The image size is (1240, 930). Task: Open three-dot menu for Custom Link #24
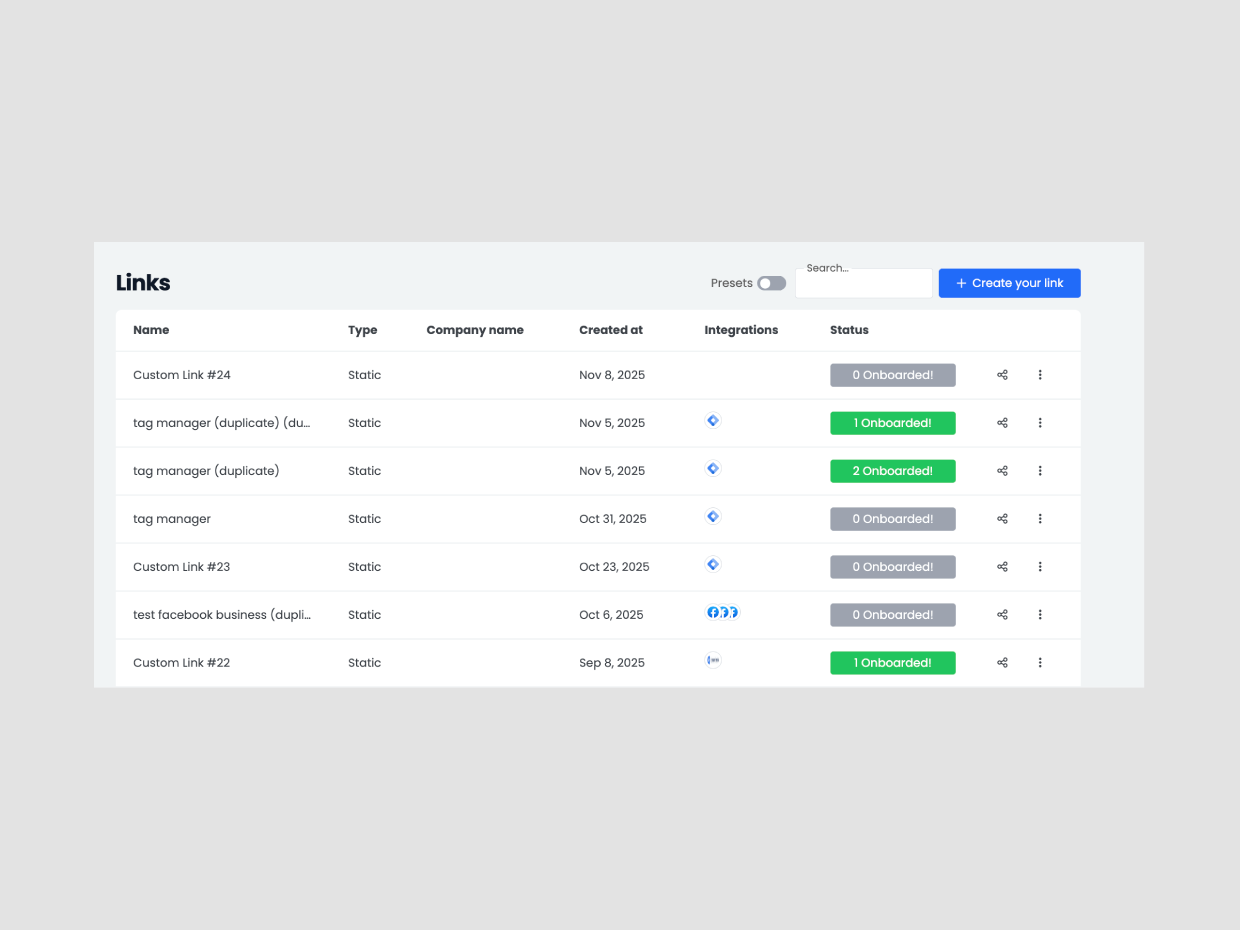[1040, 375]
